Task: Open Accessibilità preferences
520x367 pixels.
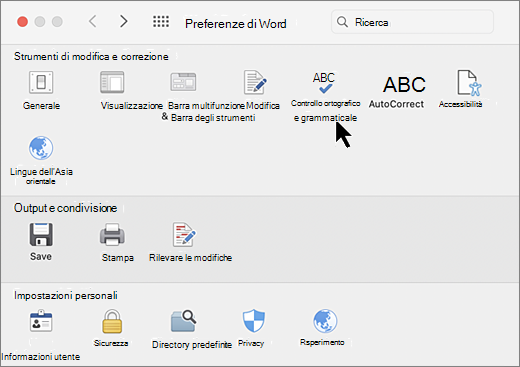Action: click(x=469, y=83)
